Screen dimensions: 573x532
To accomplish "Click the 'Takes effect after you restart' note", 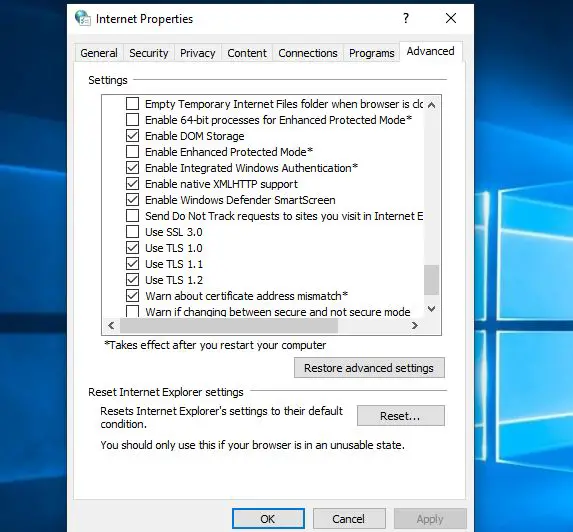I will click(215, 345).
